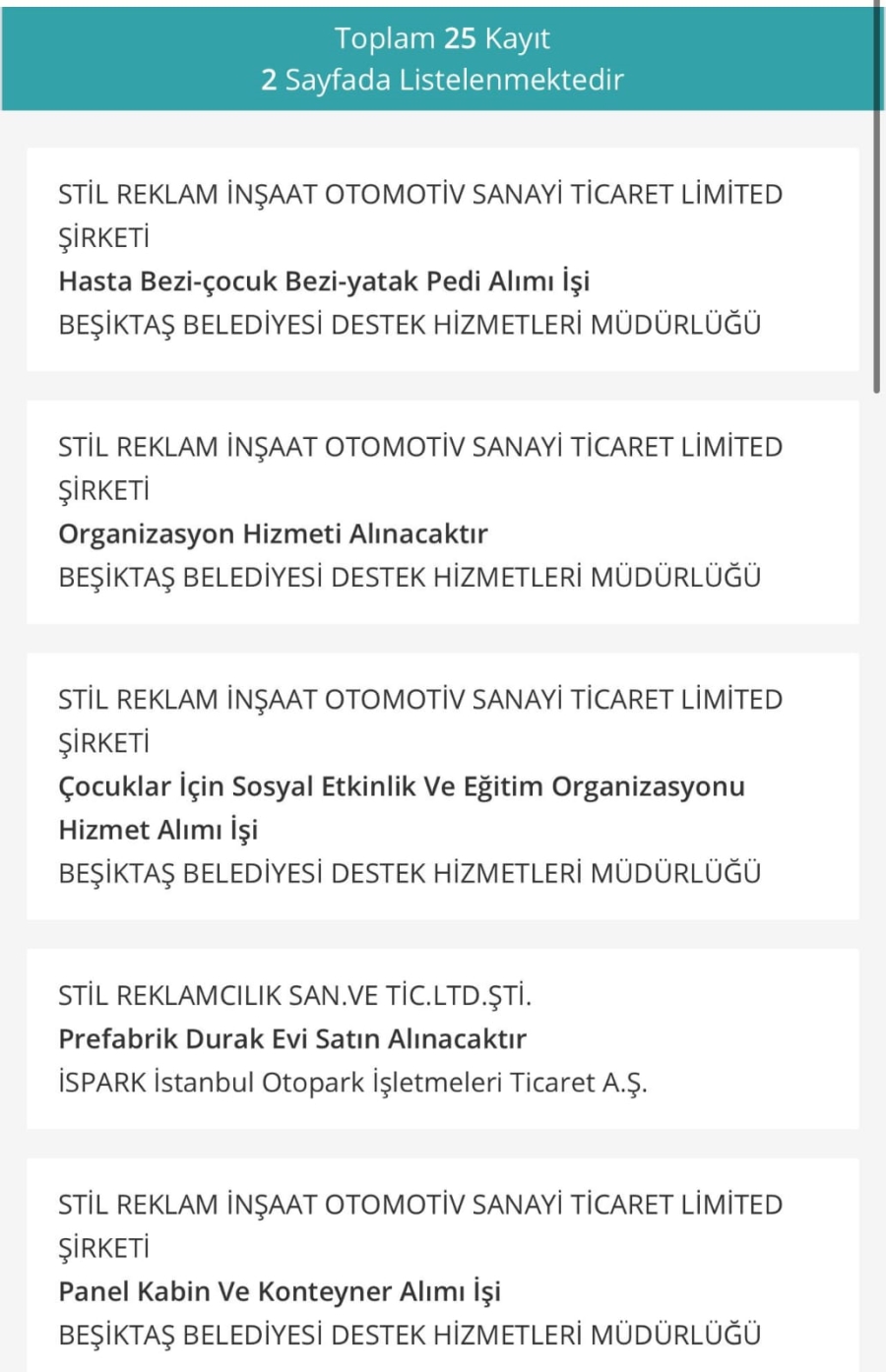Select Beşiktaş Belediyesi agency under Panel Kabin listing
886x1372 pixels.
coord(410,1336)
